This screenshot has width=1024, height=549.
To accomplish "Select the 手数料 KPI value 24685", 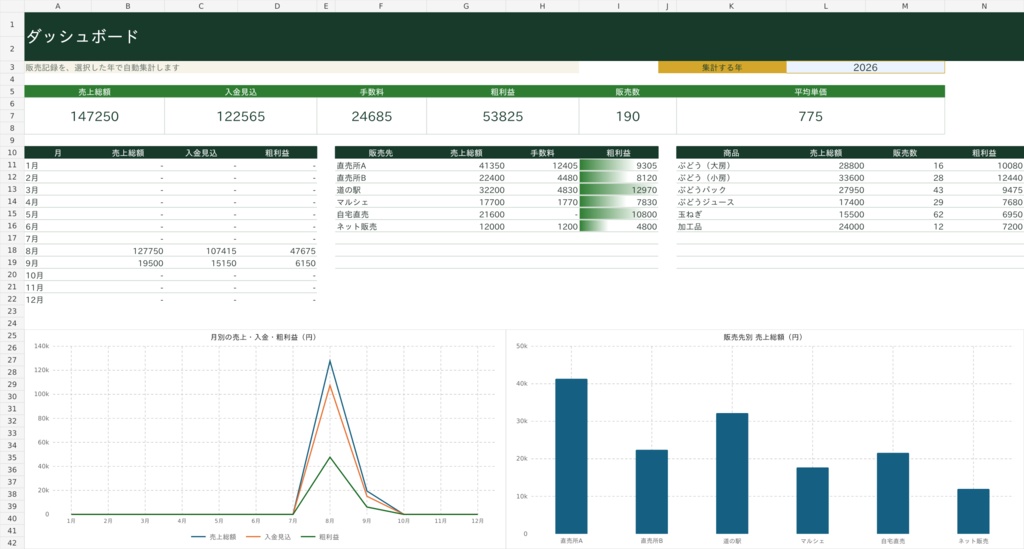I will 372,116.
